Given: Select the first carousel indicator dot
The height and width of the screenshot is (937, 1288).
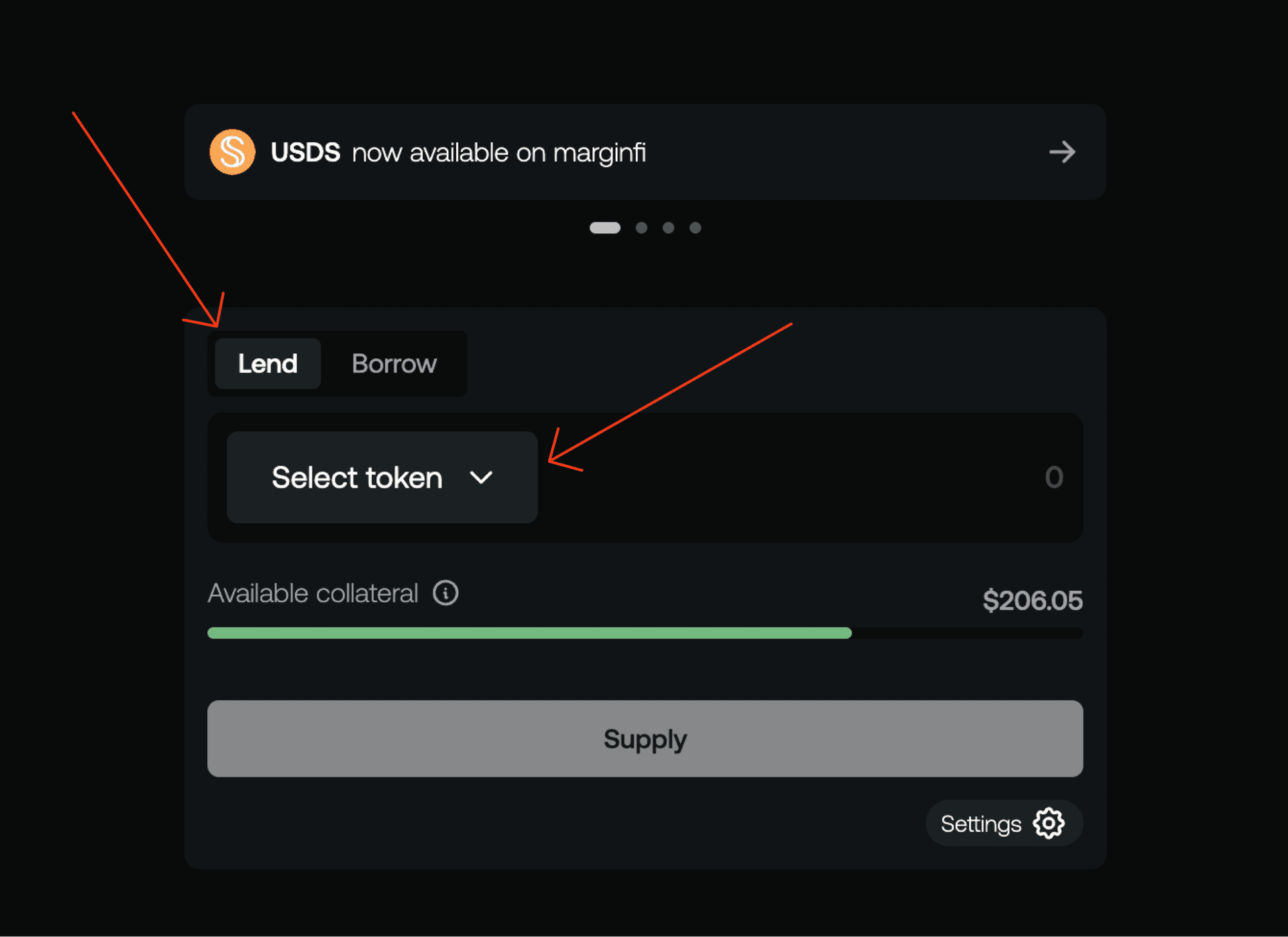Looking at the screenshot, I should click(604, 228).
